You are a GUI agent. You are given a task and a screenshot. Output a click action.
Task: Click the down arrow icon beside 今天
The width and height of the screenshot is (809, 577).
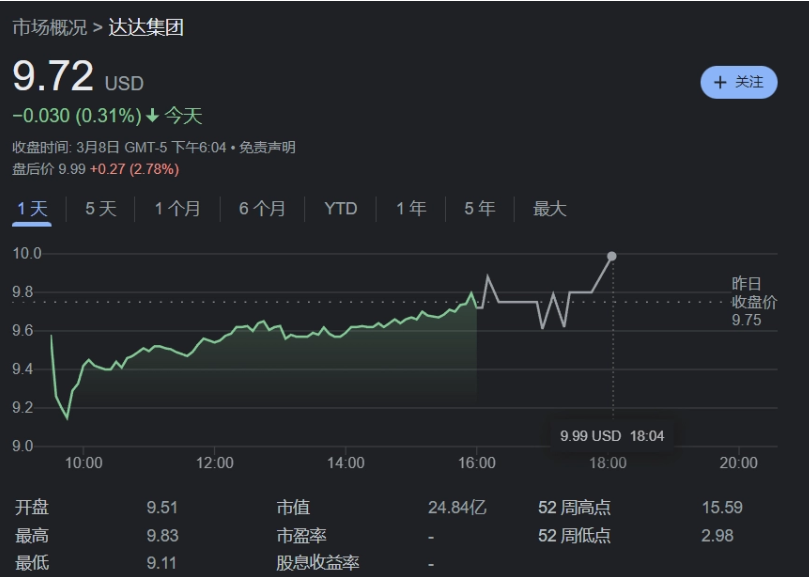pyautogui.click(x=152, y=116)
